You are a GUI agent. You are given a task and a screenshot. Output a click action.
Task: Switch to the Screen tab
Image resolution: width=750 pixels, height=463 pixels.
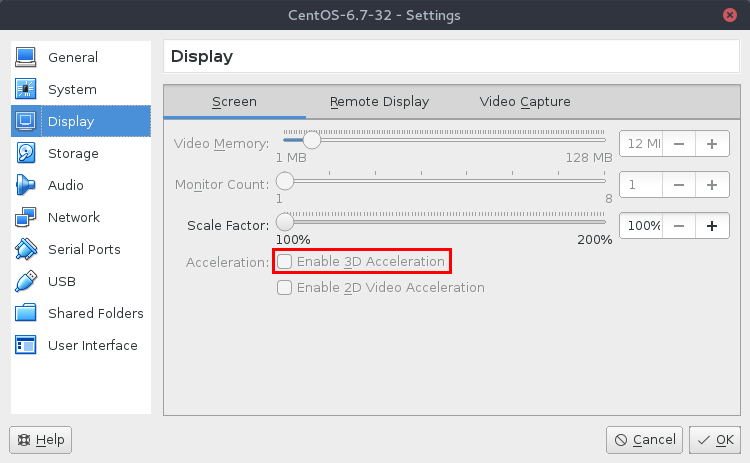(234, 102)
